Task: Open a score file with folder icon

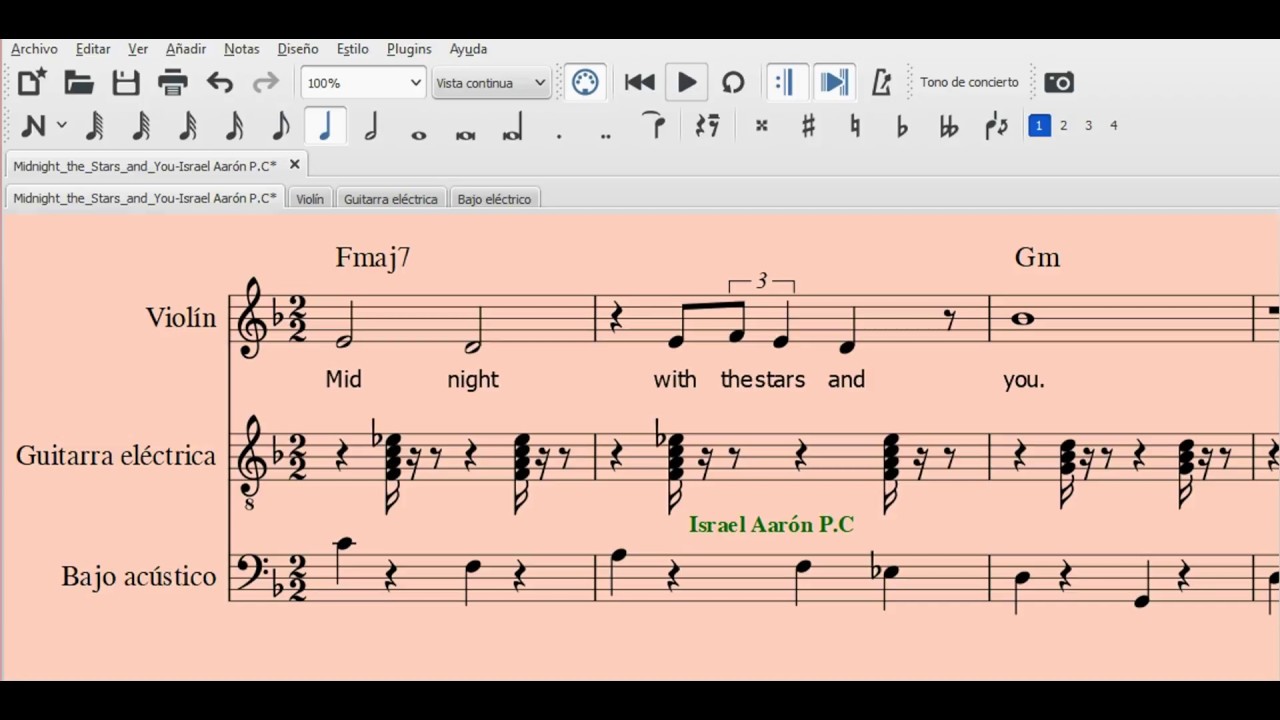Action: (78, 82)
